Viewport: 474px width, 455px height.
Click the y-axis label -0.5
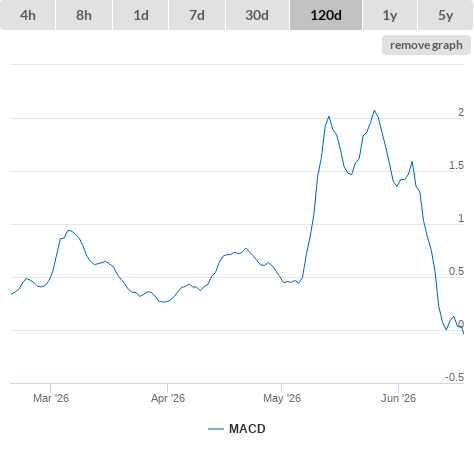coord(454,377)
